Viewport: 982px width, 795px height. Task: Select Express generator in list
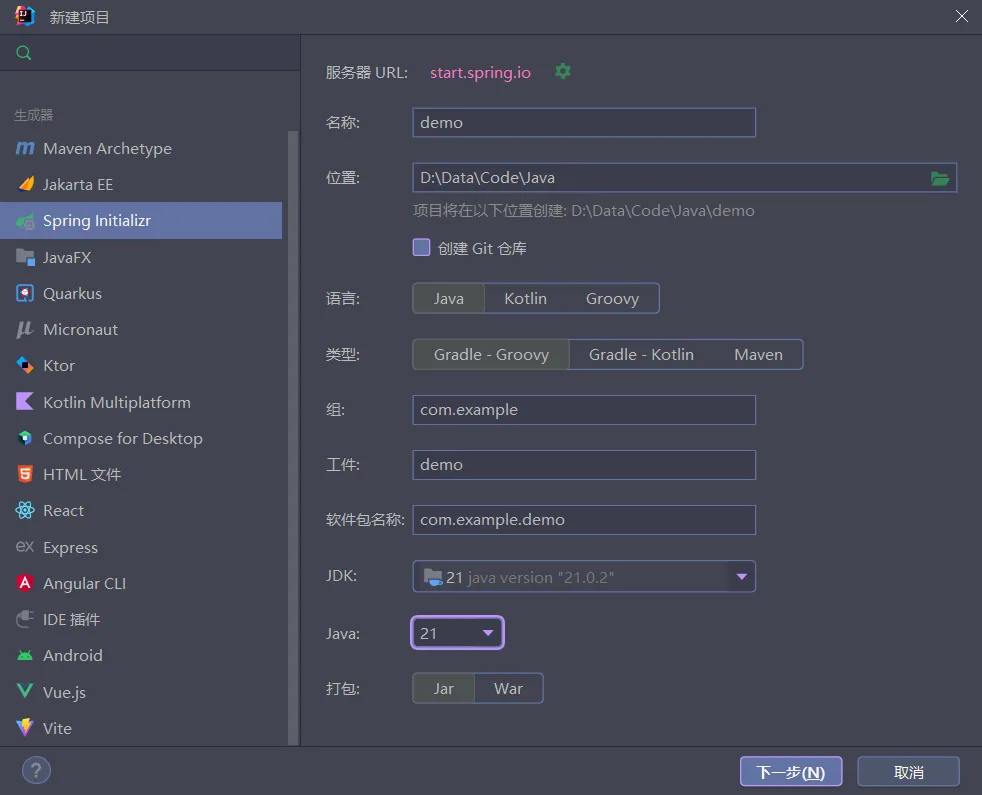point(141,547)
